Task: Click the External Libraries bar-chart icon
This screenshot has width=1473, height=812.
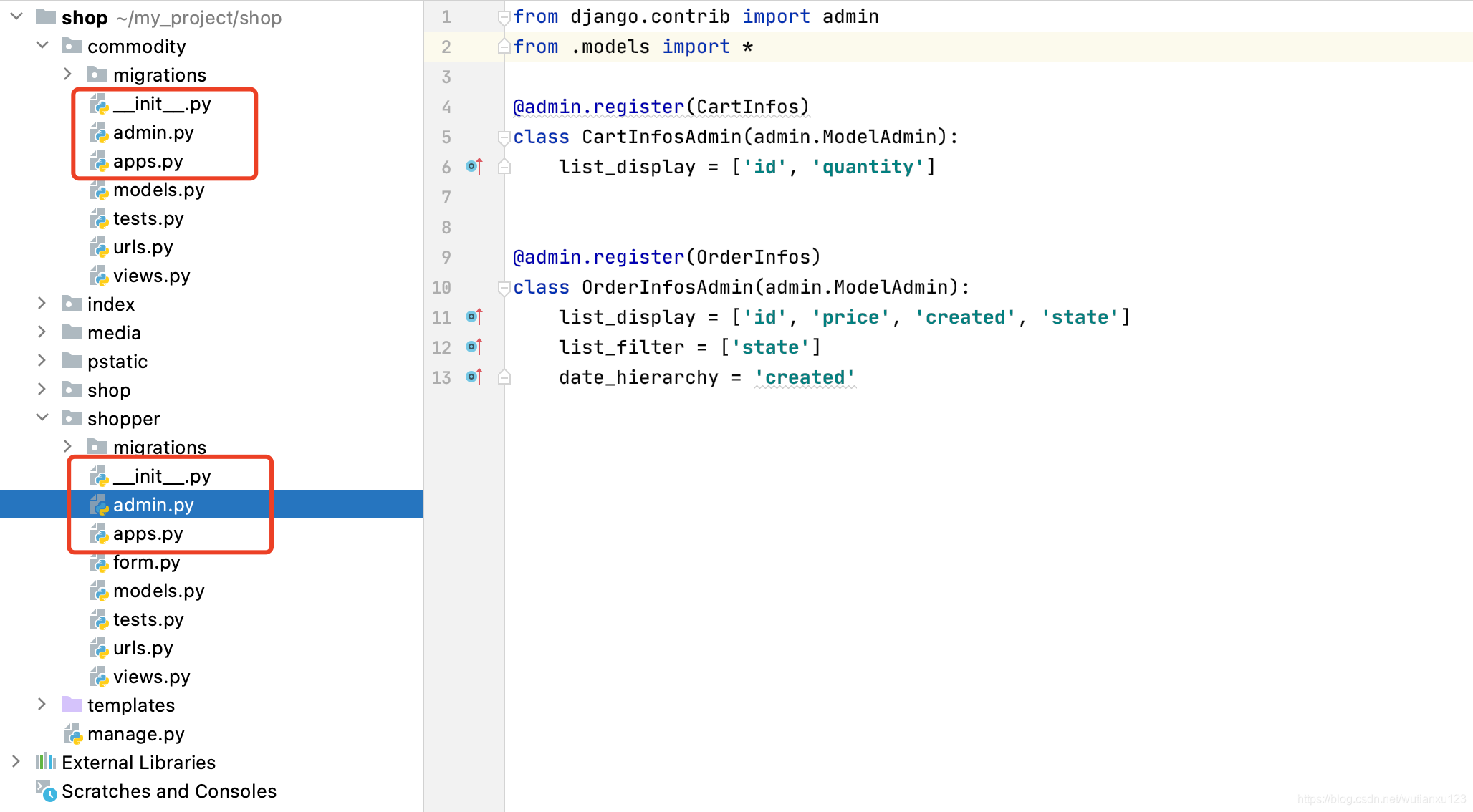Action: tap(46, 761)
